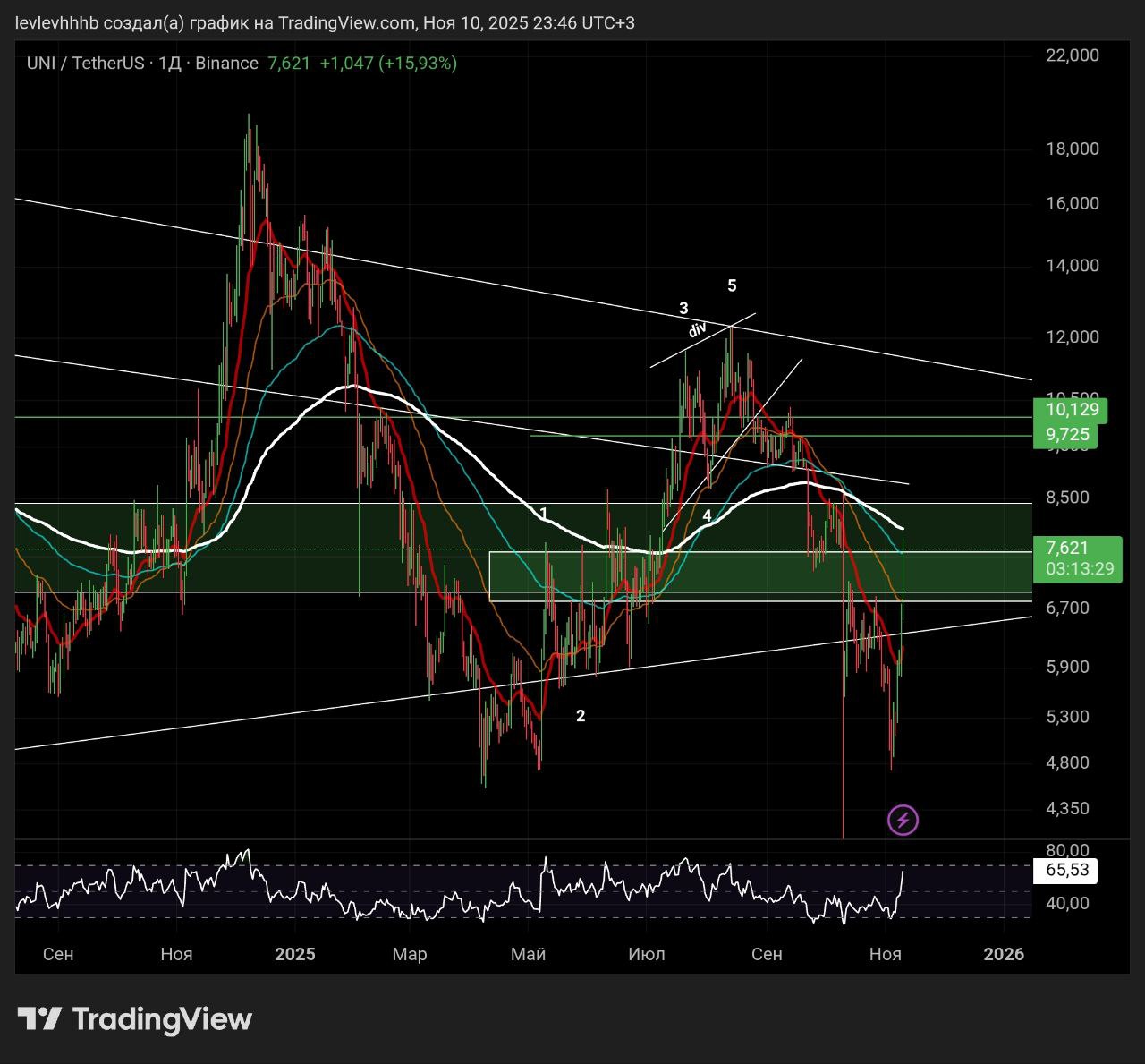Click the wave label 3 above the trendline

coord(683,309)
